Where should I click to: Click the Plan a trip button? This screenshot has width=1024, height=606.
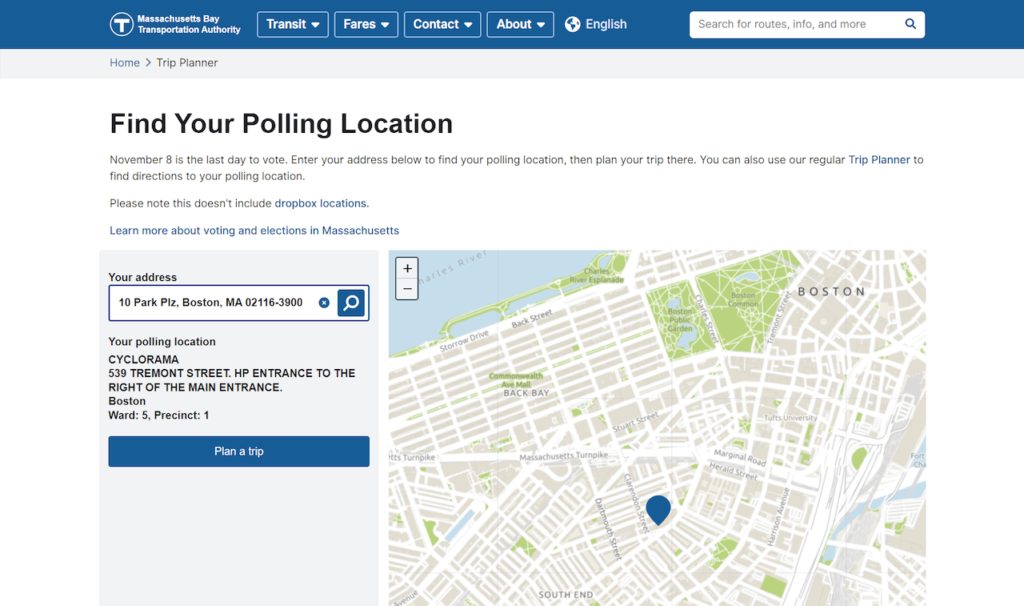pyautogui.click(x=239, y=451)
